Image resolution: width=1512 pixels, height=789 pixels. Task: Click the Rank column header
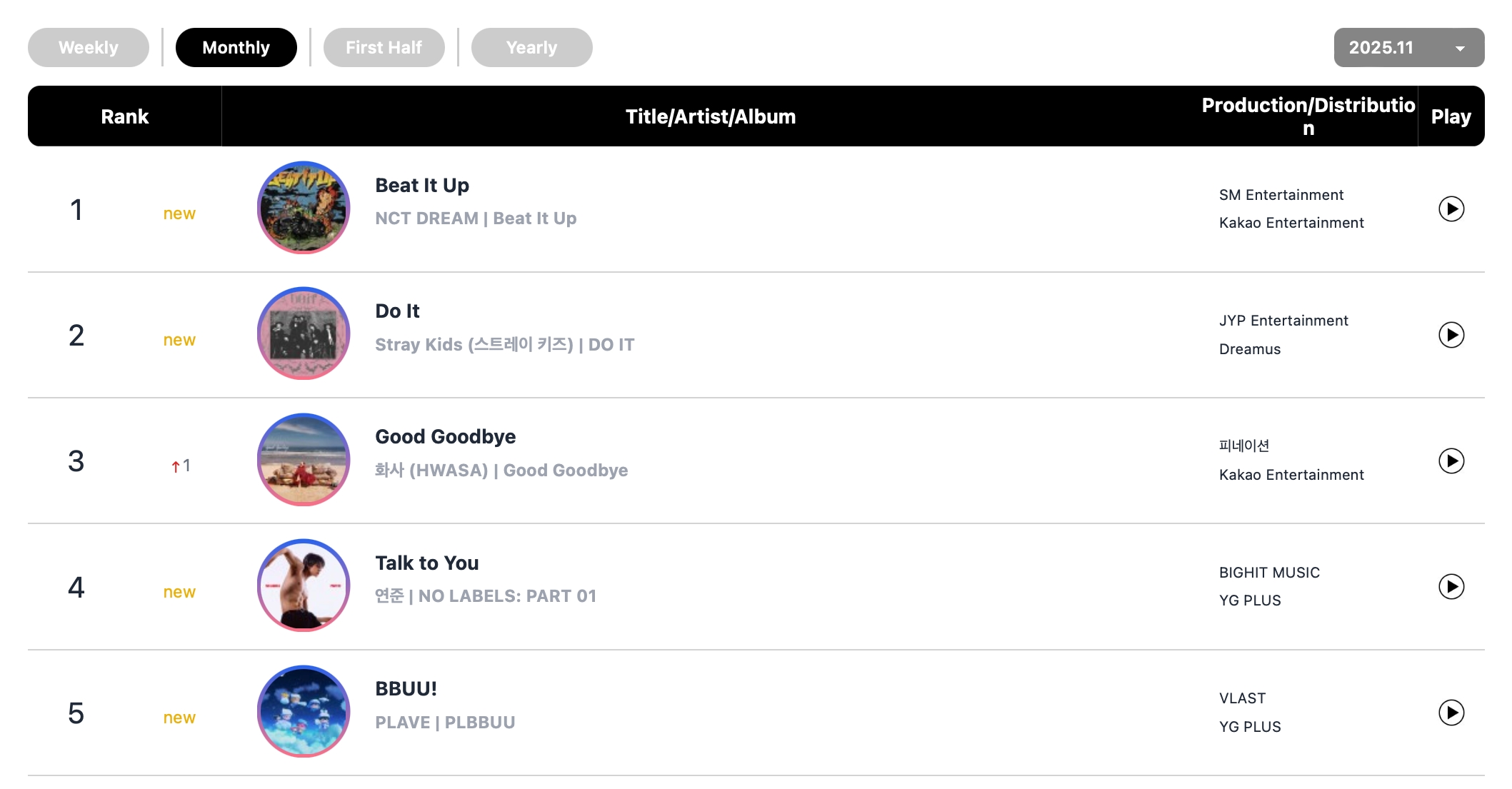(125, 116)
